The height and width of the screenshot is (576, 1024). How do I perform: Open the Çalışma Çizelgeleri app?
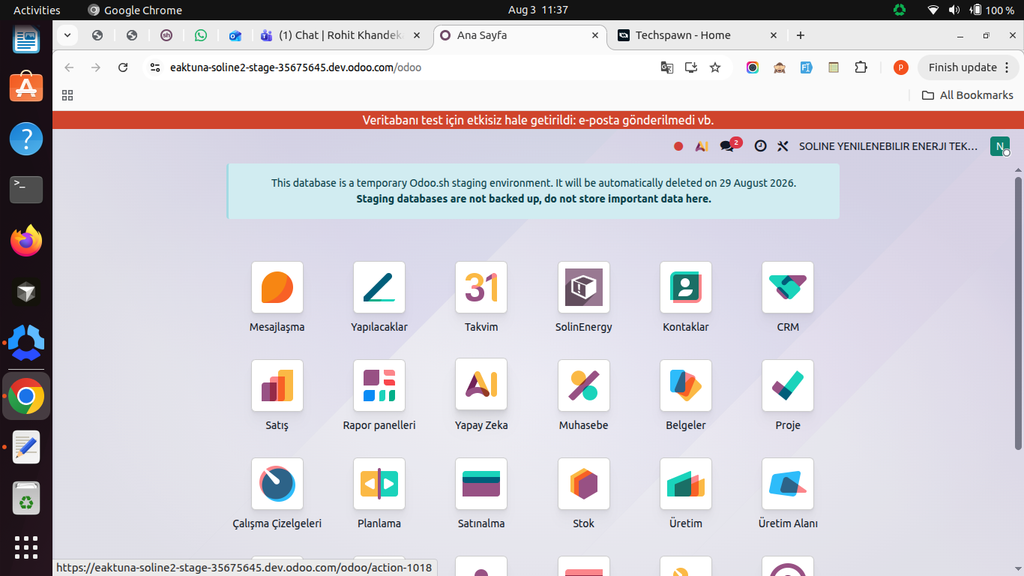click(x=277, y=484)
